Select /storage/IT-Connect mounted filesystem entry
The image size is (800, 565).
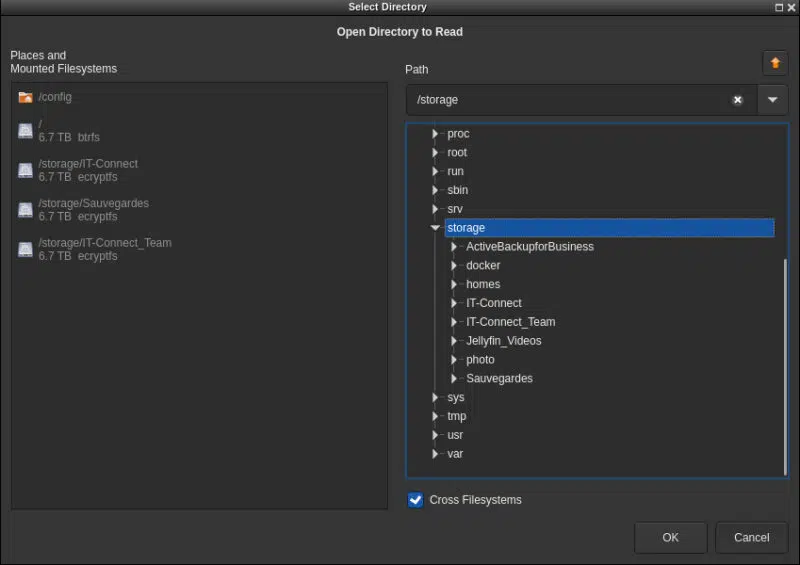pos(88,170)
